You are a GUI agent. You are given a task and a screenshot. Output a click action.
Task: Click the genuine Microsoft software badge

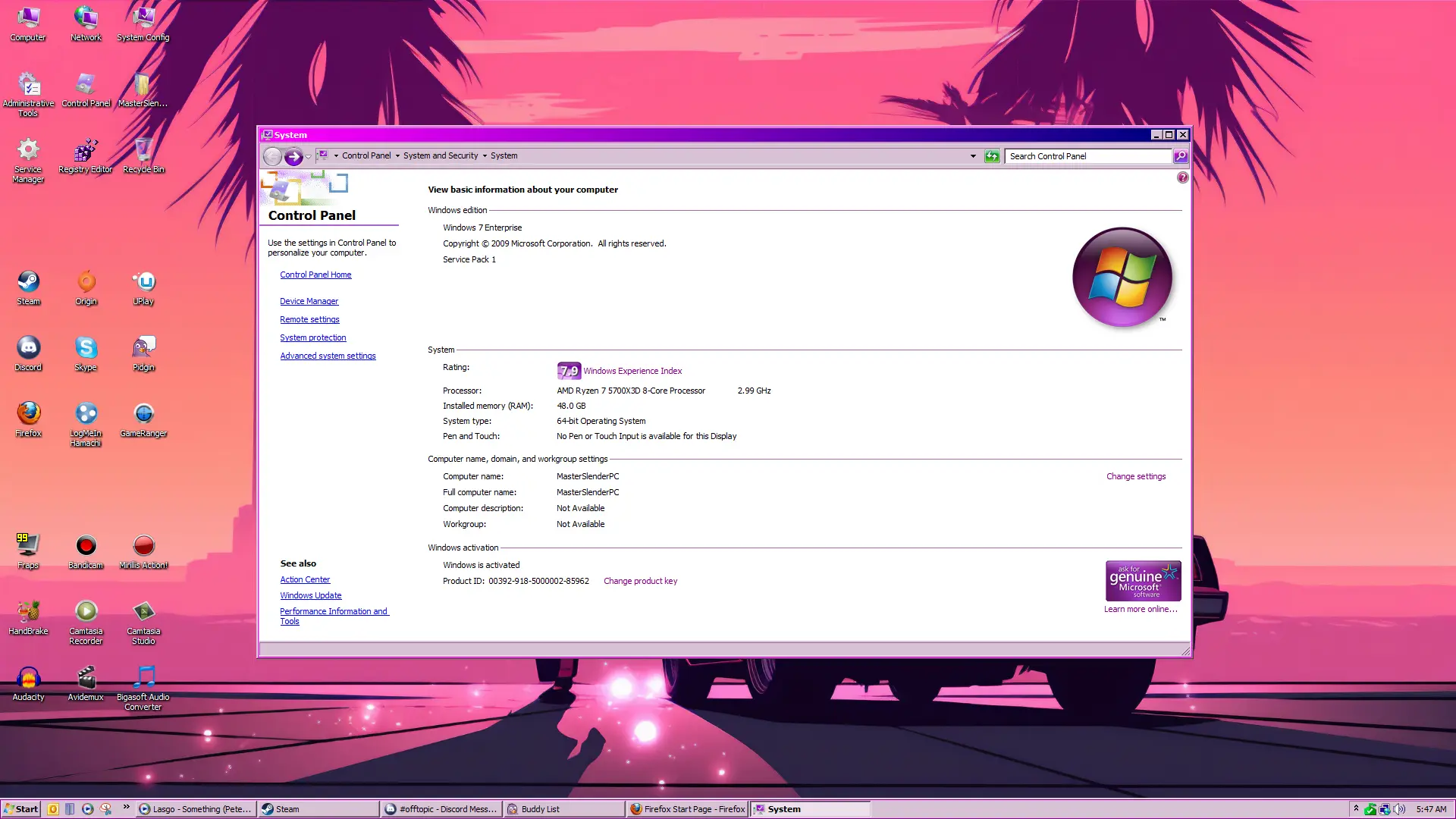[1143, 581]
